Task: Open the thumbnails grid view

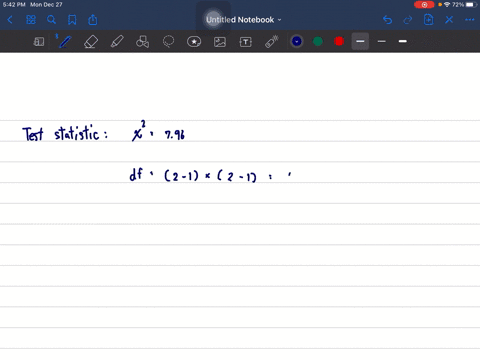Action: 31,20
